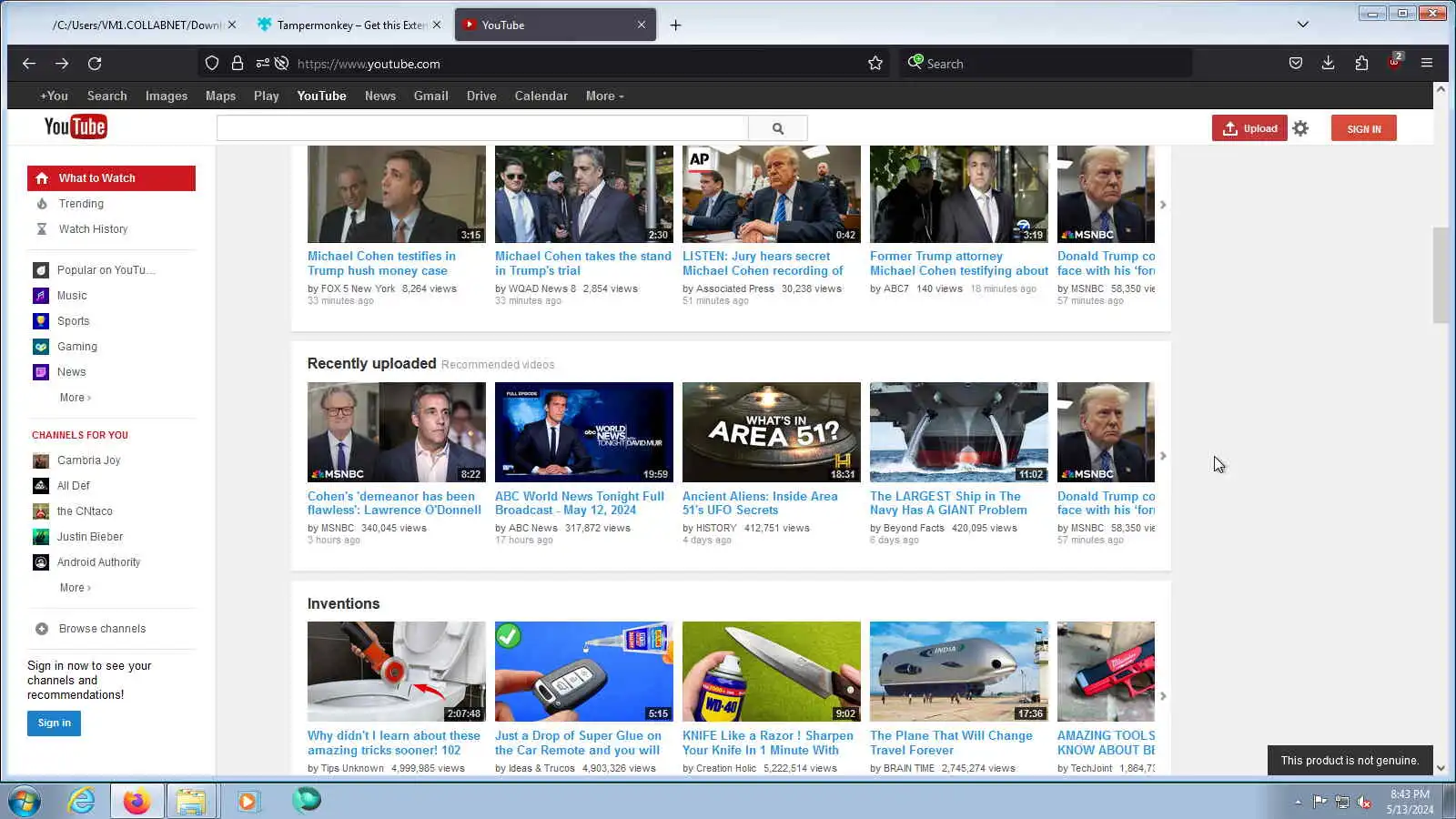This screenshot has width=1456, height=819.
Task: Select the YouTube browser tab
Action: point(555,25)
